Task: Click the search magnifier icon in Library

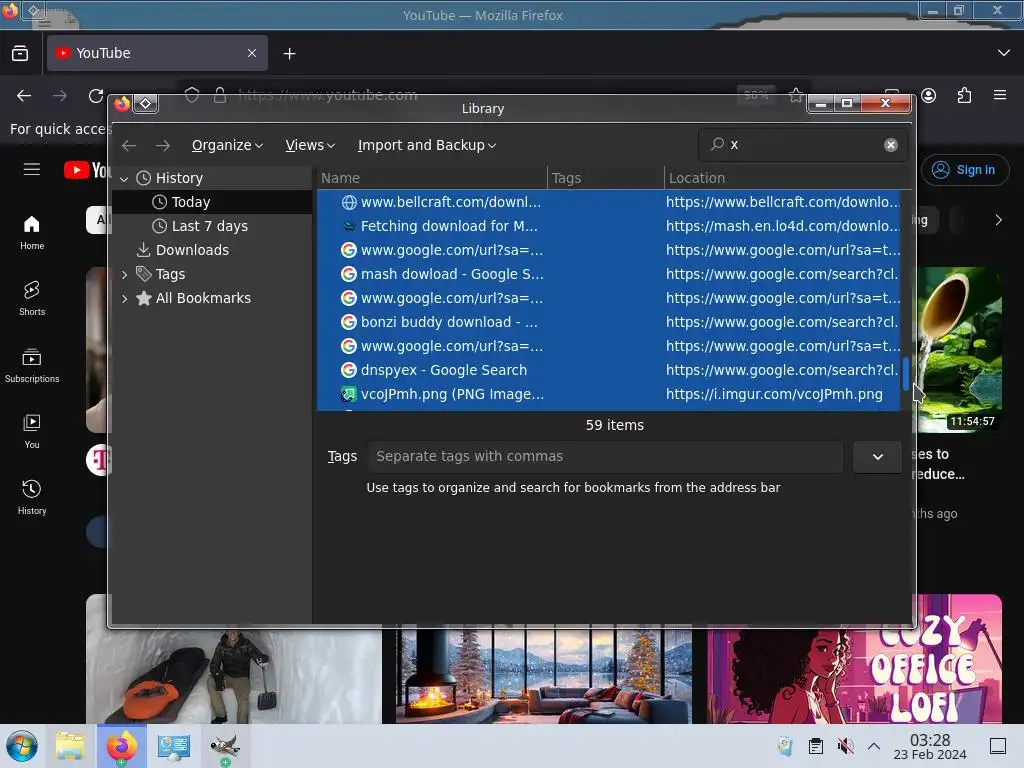Action: [717, 144]
